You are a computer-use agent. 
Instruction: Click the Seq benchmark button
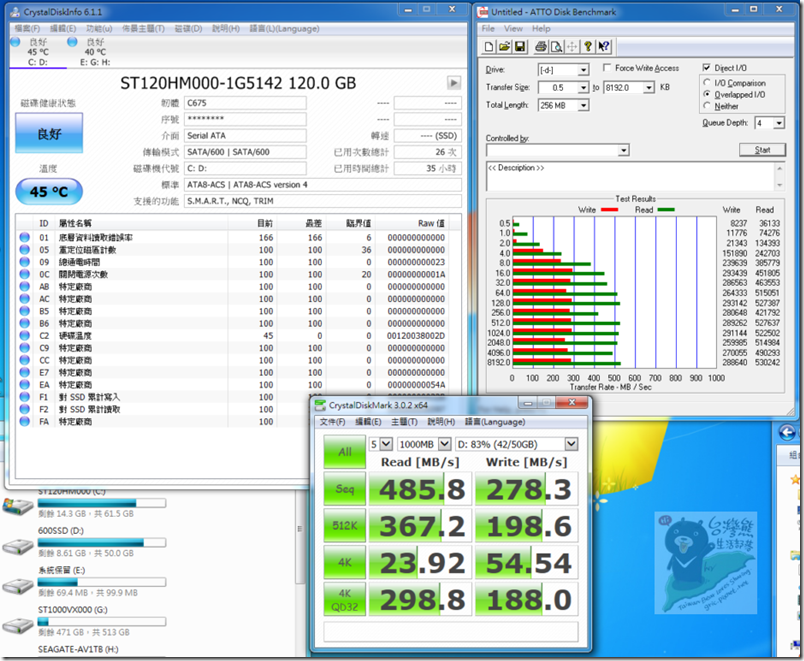(x=344, y=490)
